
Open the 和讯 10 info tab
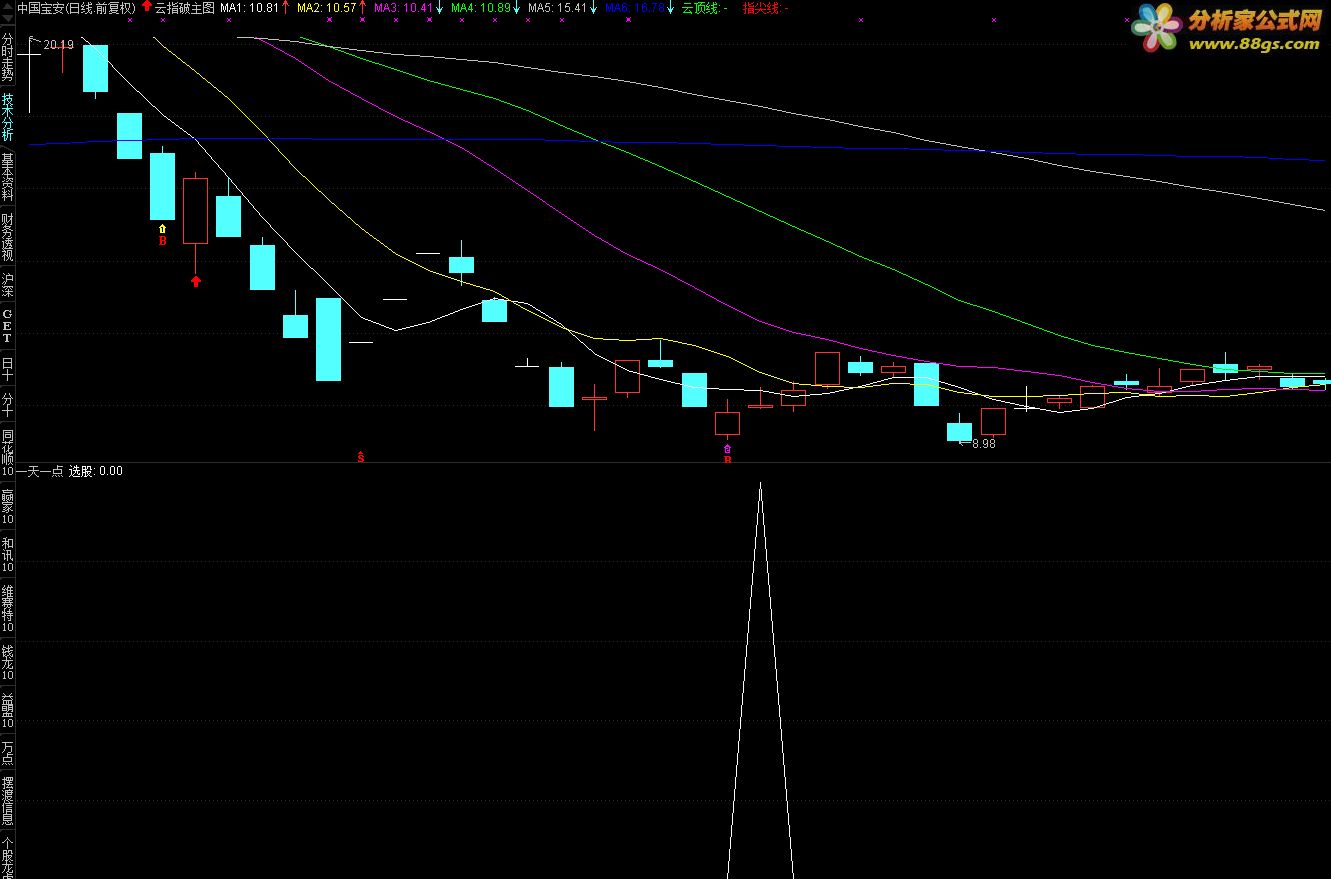pos(8,555)
